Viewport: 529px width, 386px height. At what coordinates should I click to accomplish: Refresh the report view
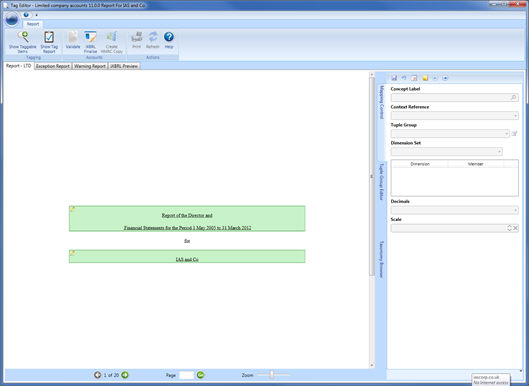point(153,40)
